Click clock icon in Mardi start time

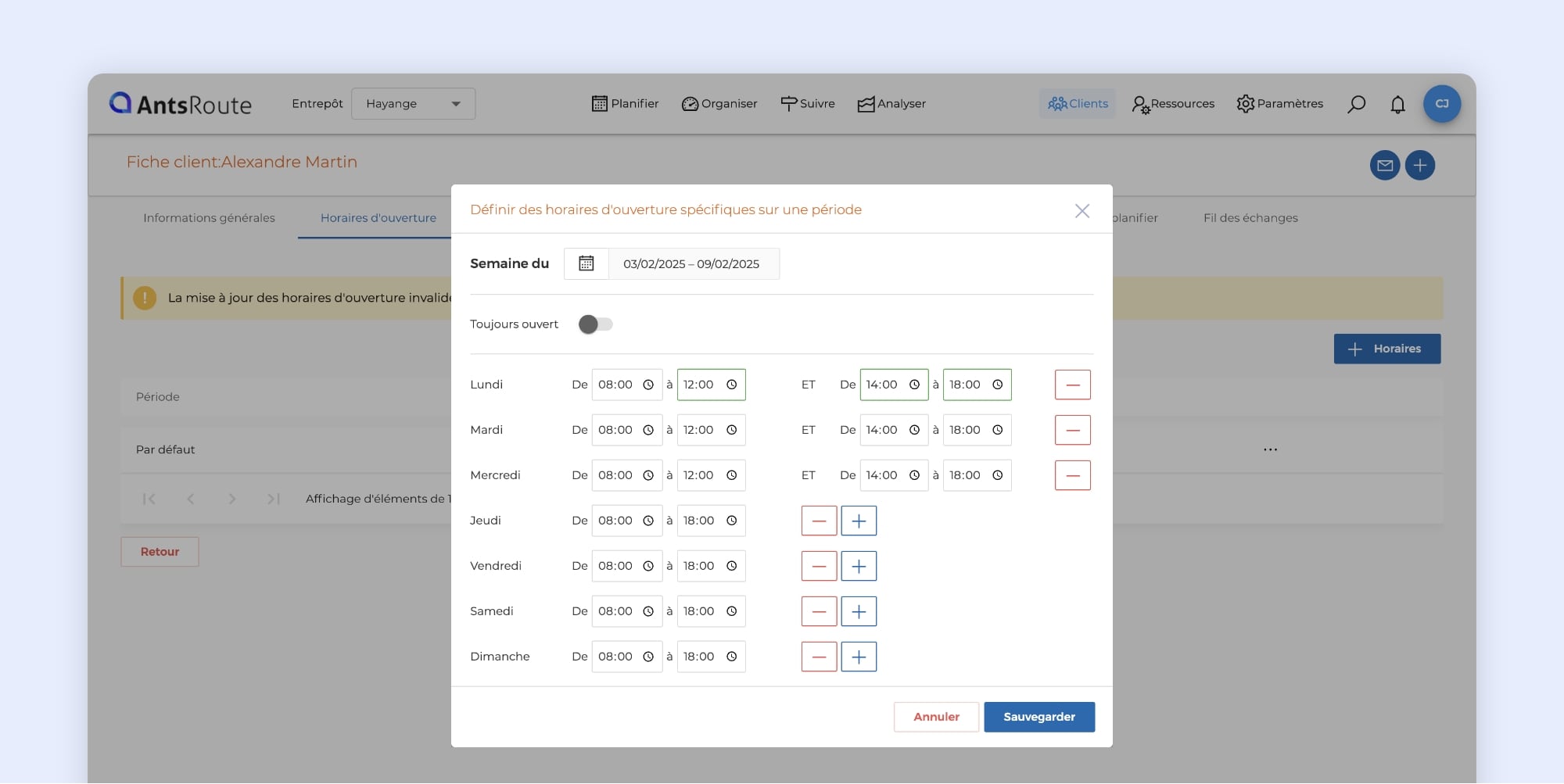pos(648,431)
